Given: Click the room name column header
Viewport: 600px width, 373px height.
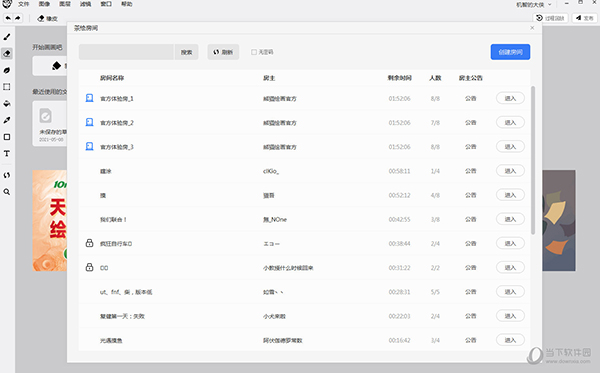Looking at the screenshot, I should [x=112, y=78].
